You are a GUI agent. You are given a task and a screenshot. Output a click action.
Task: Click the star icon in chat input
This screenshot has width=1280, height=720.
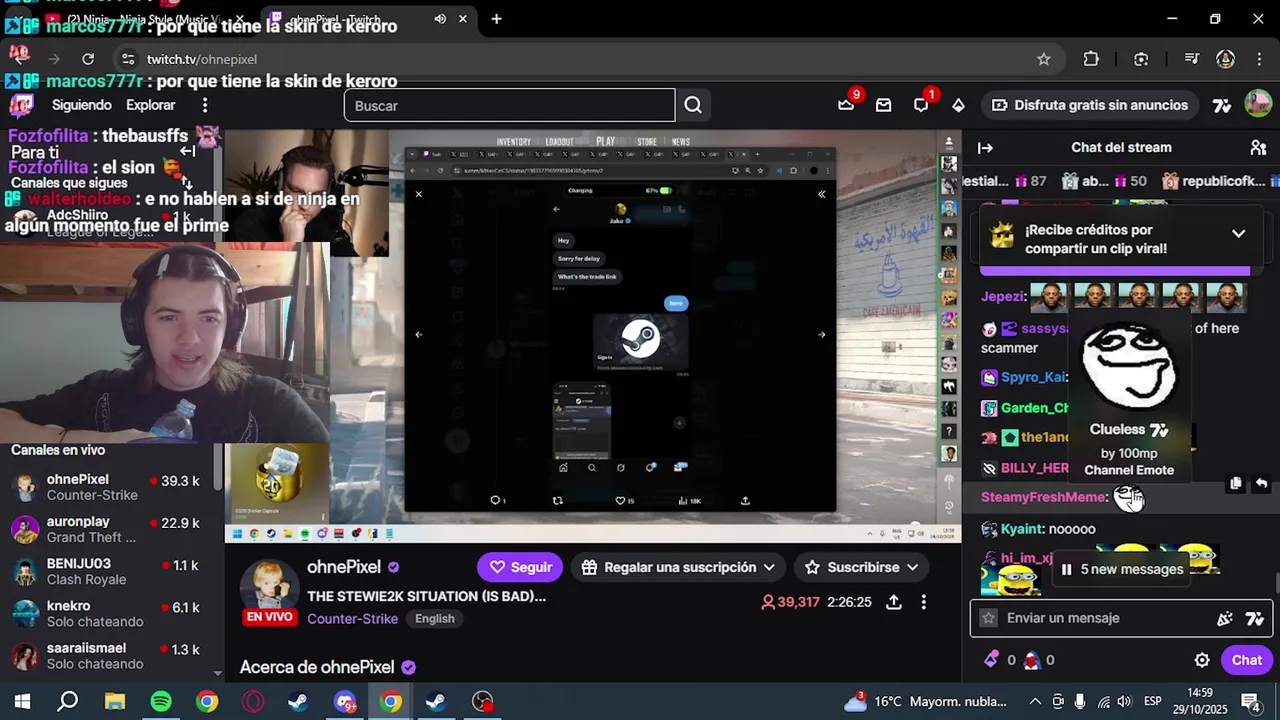click(x=989, y=618)
